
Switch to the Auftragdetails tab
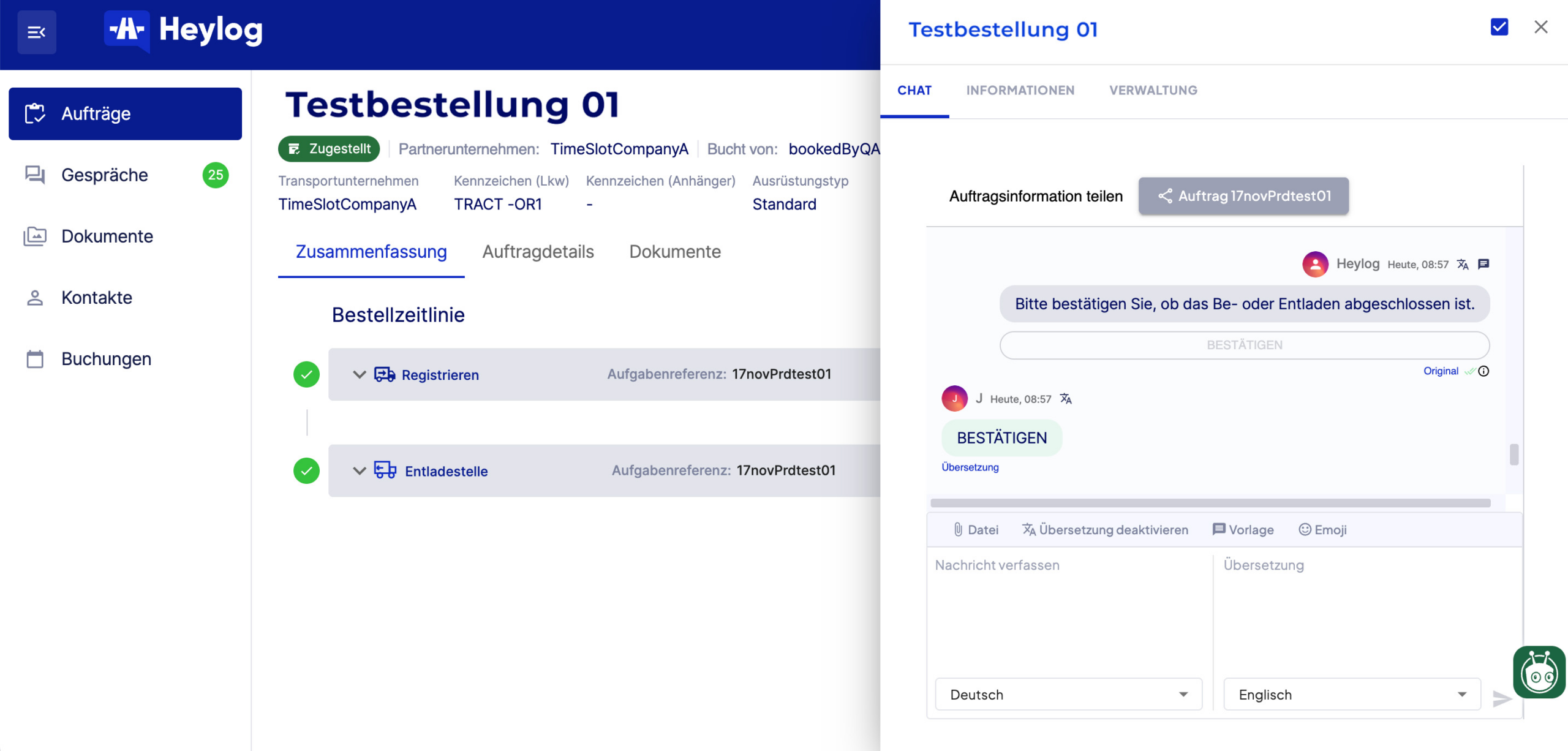(x=538, y=252)
